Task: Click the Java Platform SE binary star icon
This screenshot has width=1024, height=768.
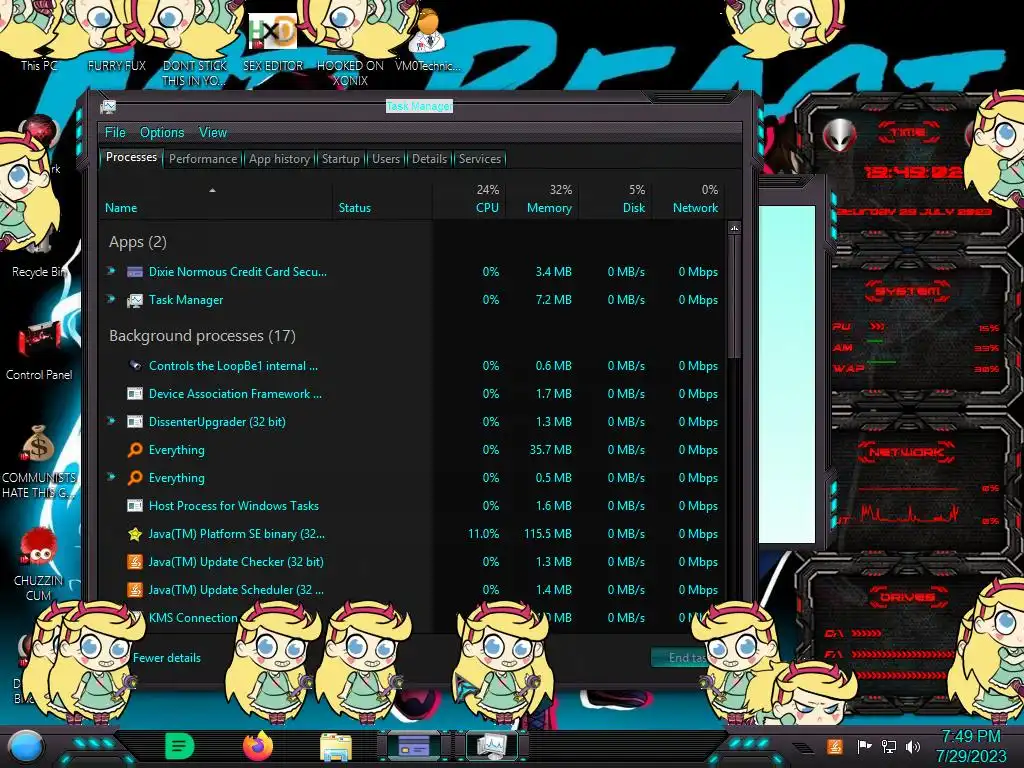Action: click(x=135, y=534)
